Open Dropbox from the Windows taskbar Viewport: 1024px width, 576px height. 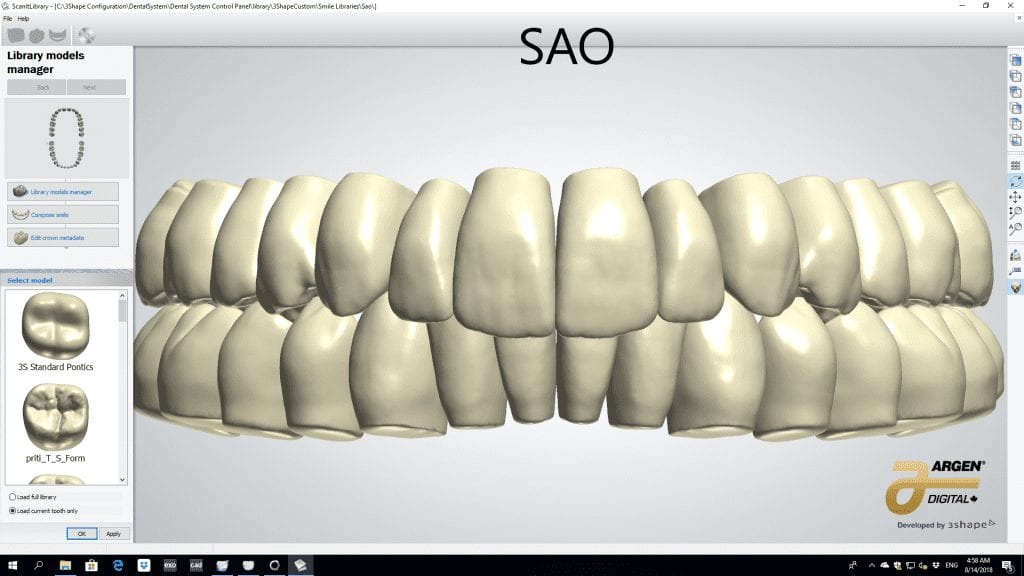pyautogui.click(x=142, y=565)
